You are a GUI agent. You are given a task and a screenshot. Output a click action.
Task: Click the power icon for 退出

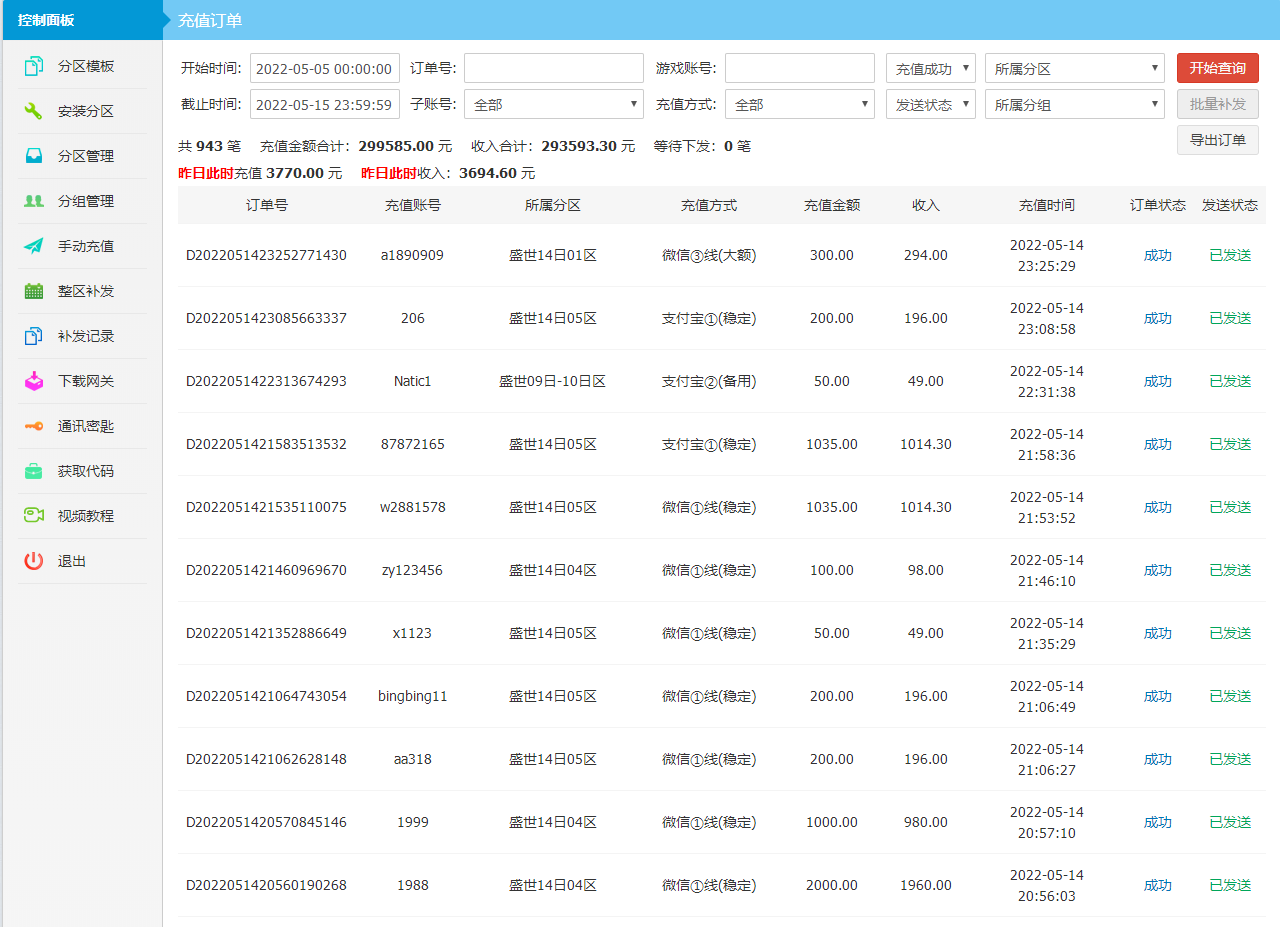click(x=34, y=561)
